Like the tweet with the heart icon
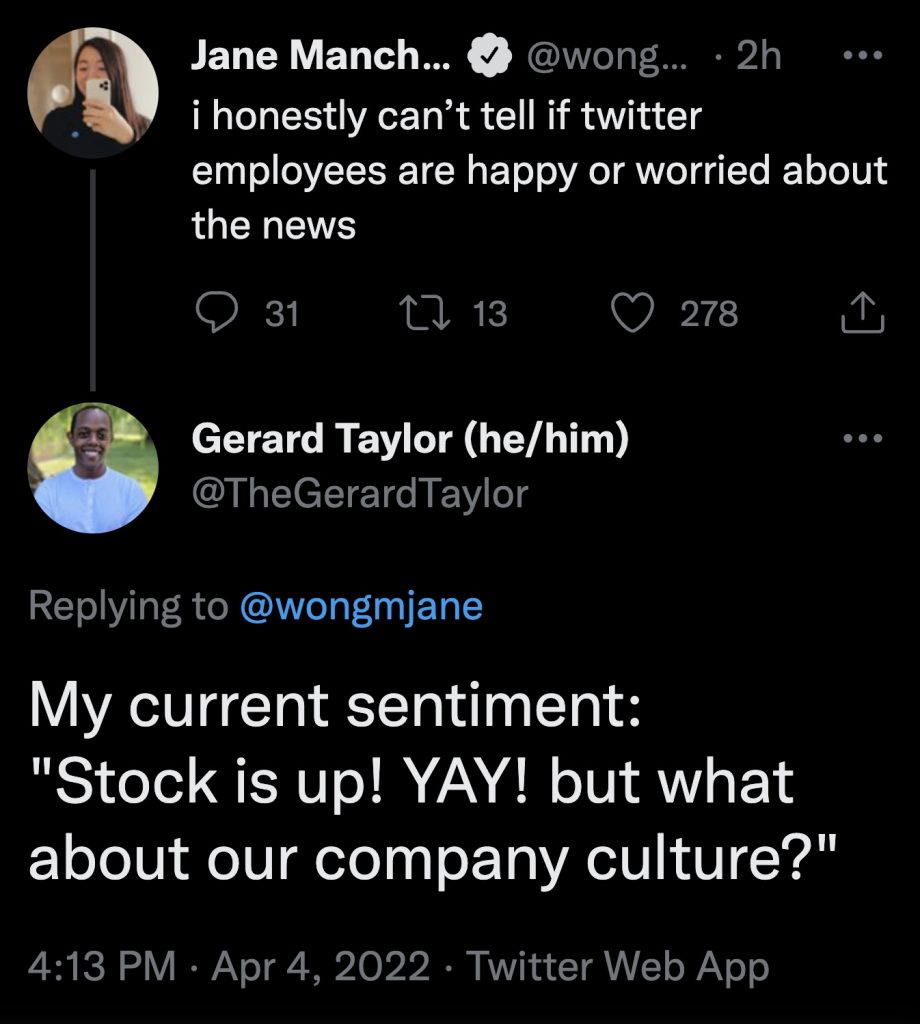The width and height of the screenshot is (920, 1024). tap(631, 314)
